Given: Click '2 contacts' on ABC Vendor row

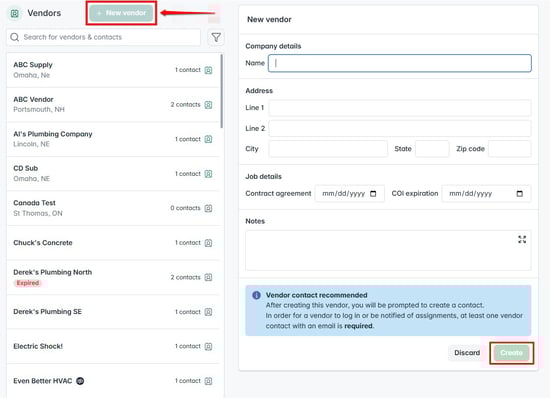Looking at the screenshot, I should (x=186, y=105).
